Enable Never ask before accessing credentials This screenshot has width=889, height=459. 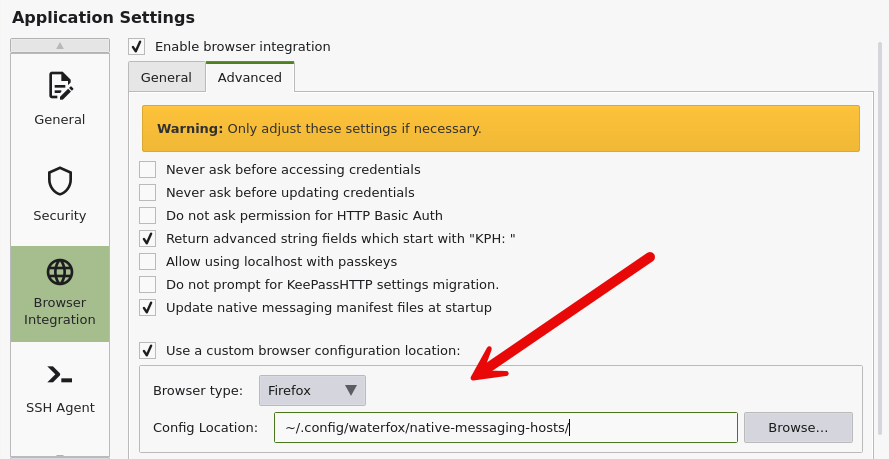tap(148, 170)
